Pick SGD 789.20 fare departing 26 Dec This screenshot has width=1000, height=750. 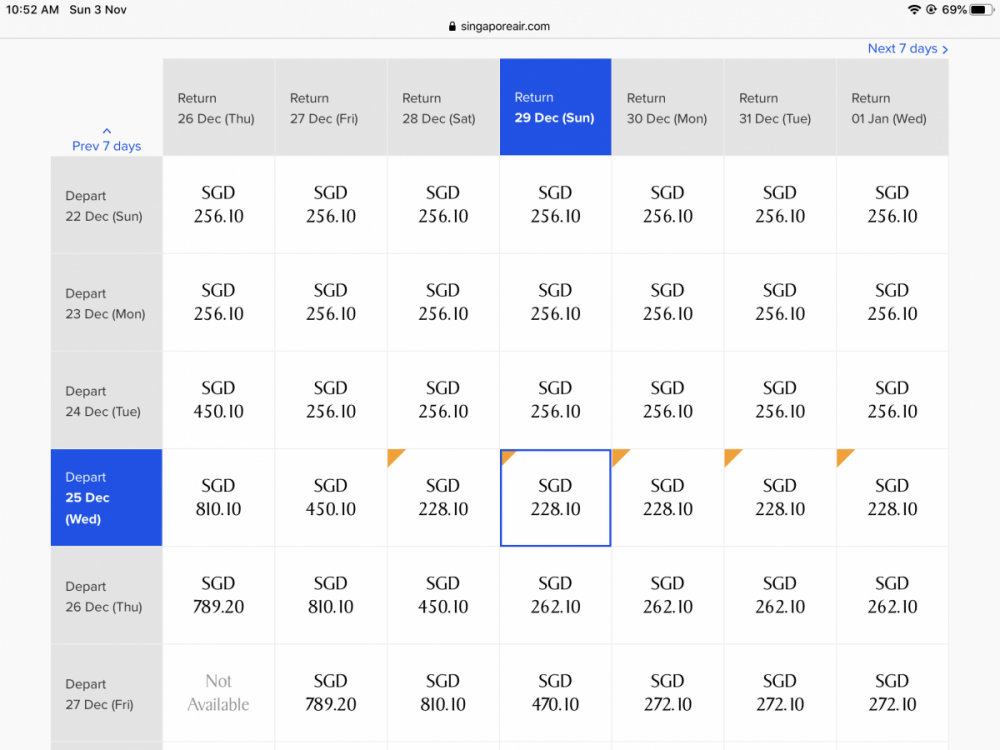tap(218, 595)
